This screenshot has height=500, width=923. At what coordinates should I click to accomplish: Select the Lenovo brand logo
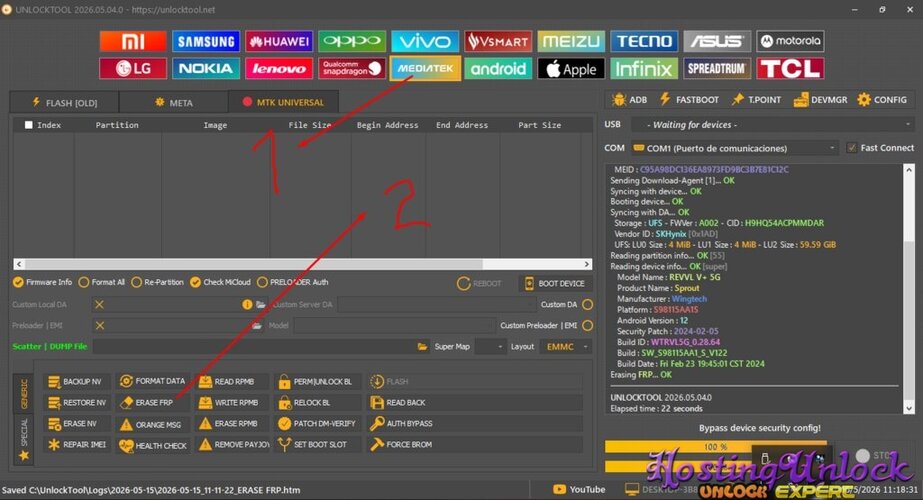(x=279, y=68)
